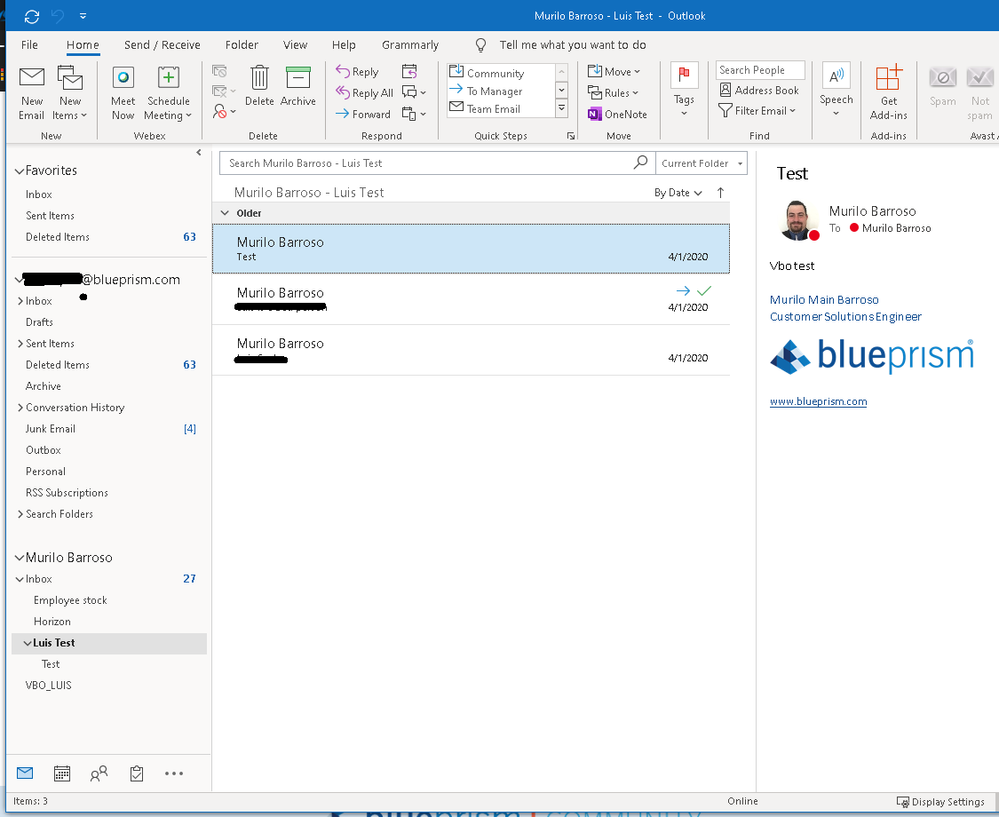Open the Tasks view icon
This screenshot has width=999, height=817.
pos(137,773)
